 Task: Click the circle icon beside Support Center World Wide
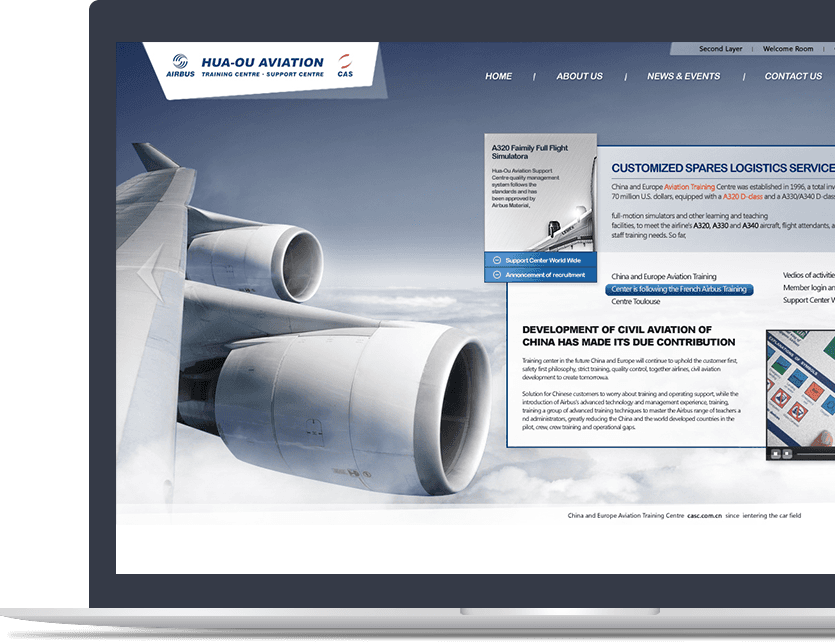(496, 260)
